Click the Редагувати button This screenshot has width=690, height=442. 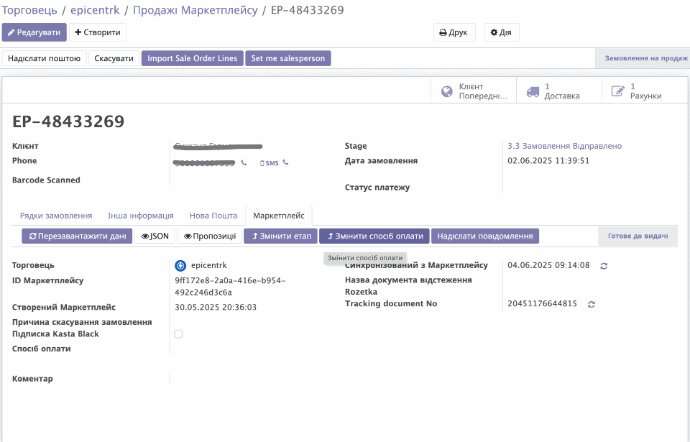coord(34,33)
